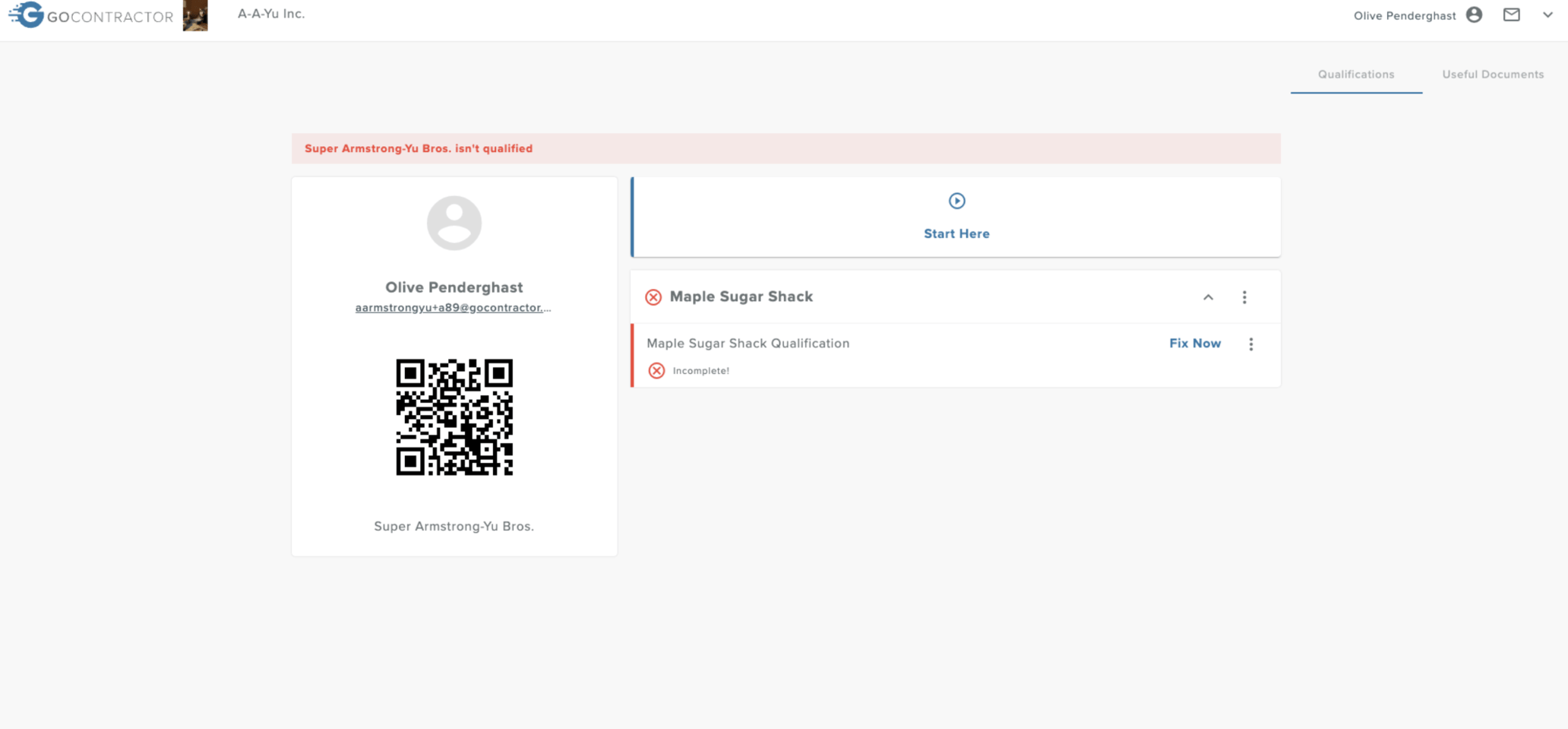Open the user account icon in header

(1474, 15)
